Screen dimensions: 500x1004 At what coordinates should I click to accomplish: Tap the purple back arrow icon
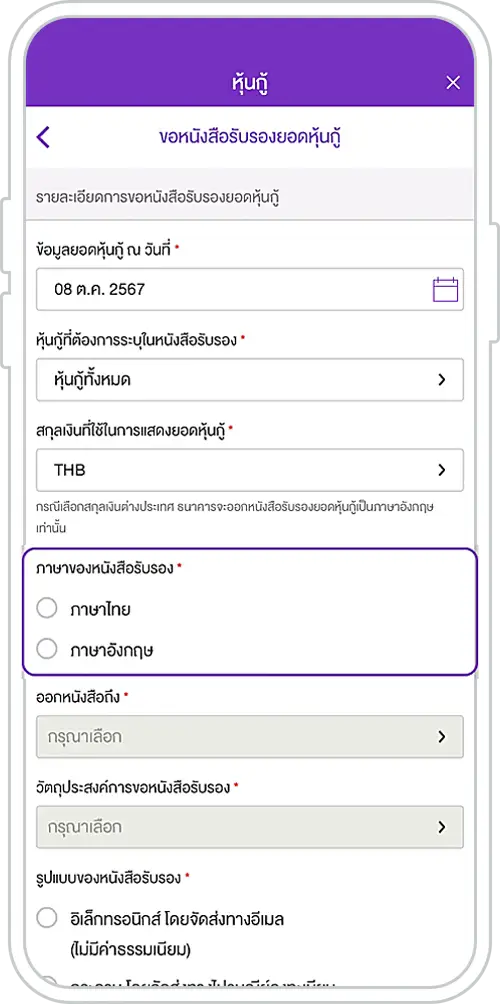[x=43, y=137]
